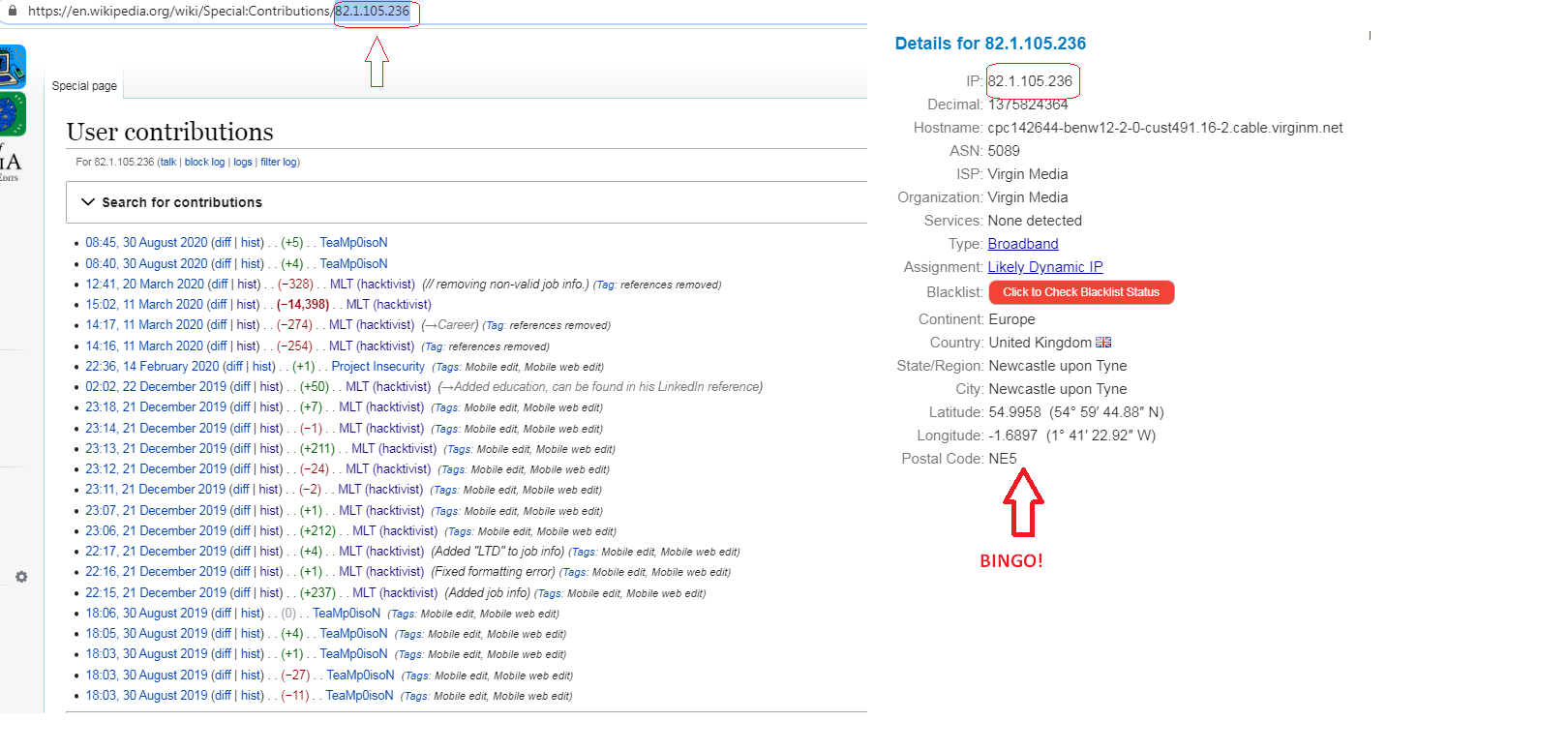
Task: Follow the Likely Dynamic IP link
Action: tap(1044, 267)
